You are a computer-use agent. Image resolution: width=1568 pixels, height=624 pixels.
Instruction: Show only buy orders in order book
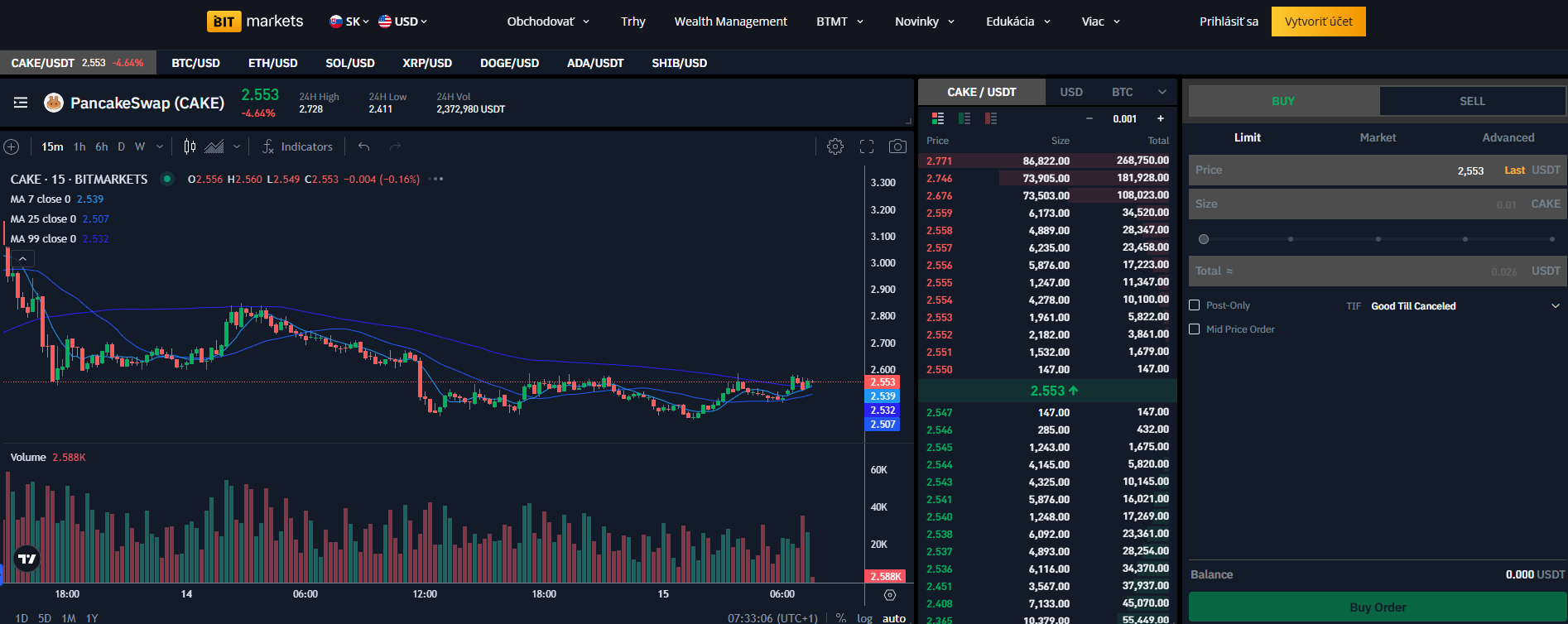(964, 118)
